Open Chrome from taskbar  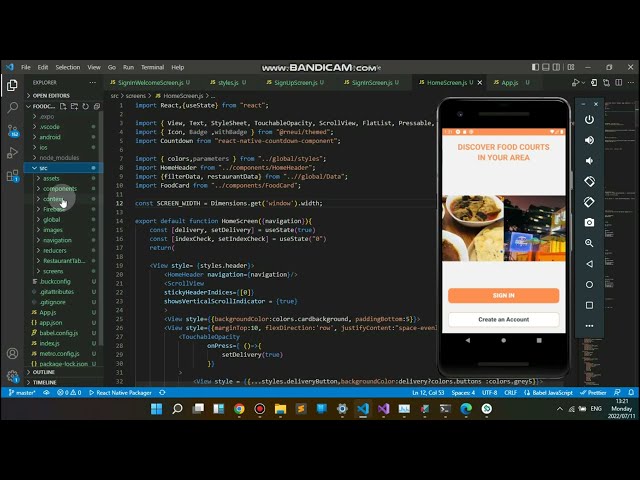click(x=239, y=409)
